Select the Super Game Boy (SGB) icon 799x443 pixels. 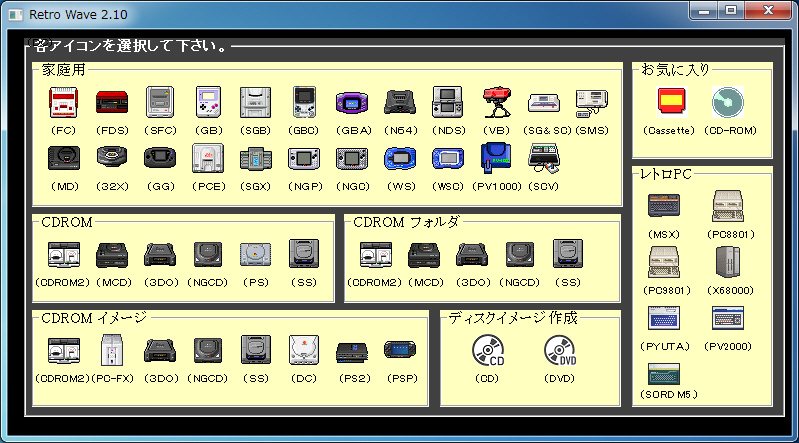255,102
